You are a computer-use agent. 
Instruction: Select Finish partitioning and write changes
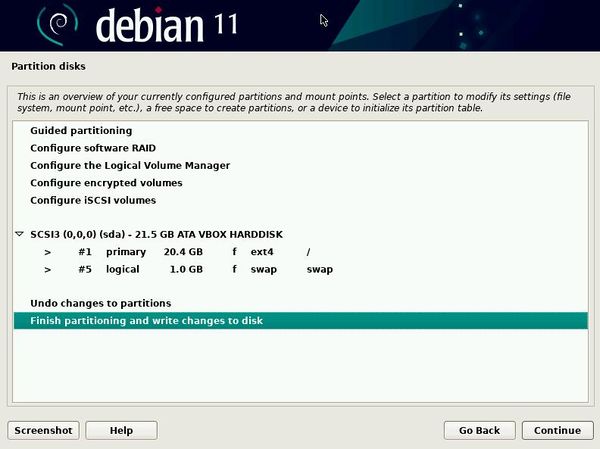(x=146, y=321)
